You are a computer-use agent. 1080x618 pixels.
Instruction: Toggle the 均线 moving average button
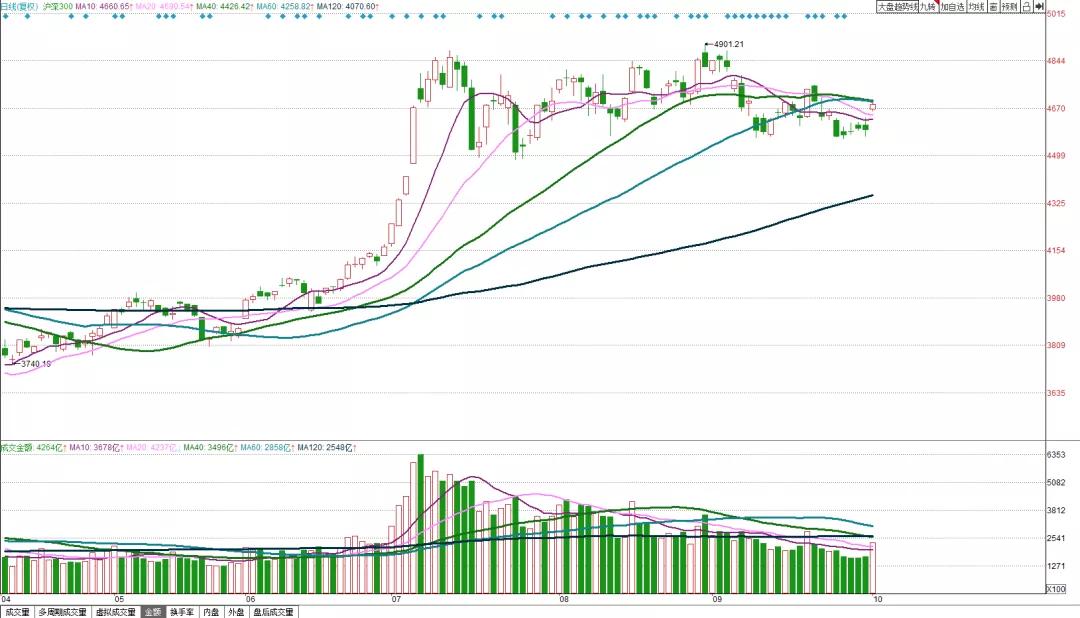976,6
